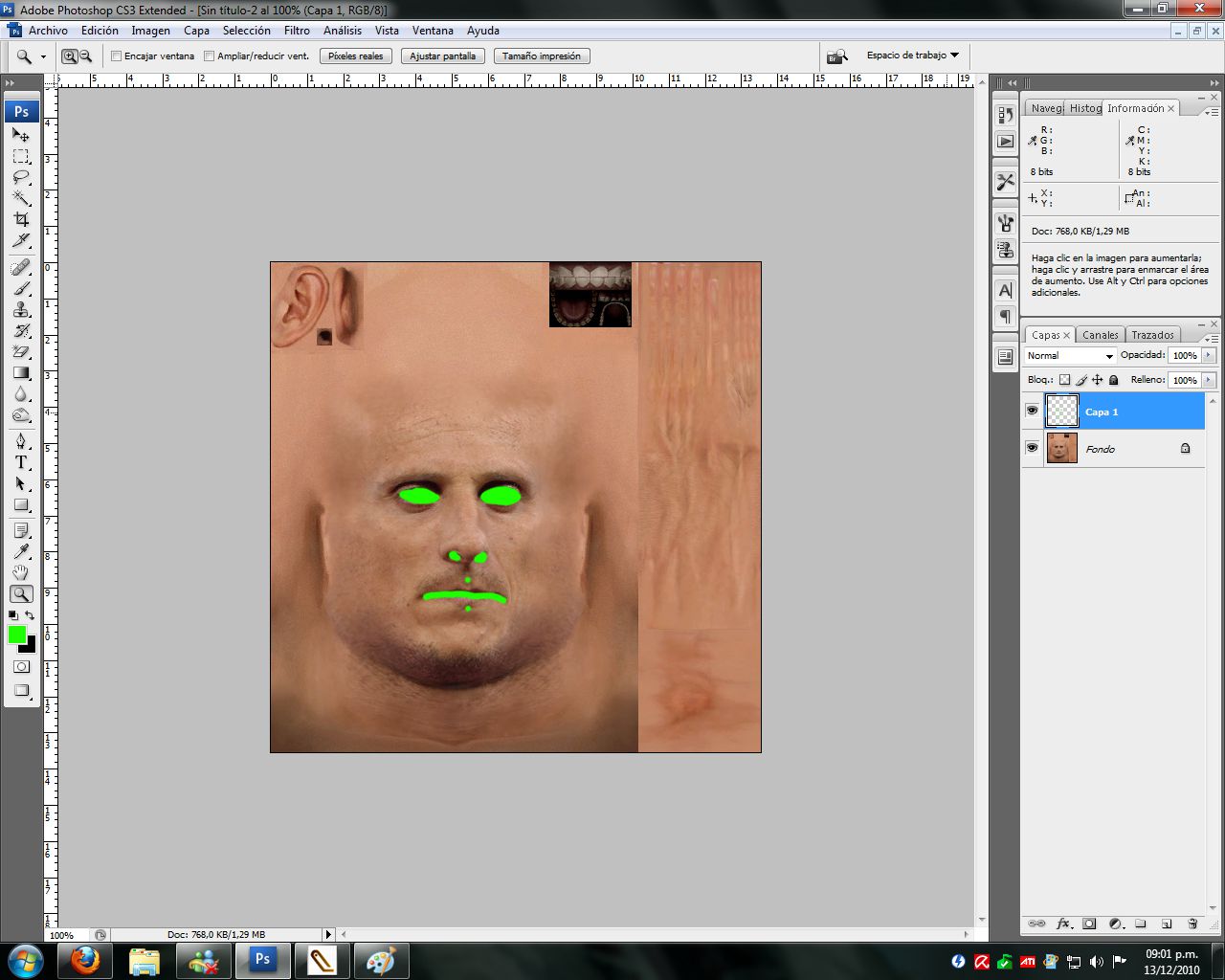Toggle lock position
Image resolution: width=1225 pixels, height=980 pixels.
pyautogui.click(x=1098, y=380)
